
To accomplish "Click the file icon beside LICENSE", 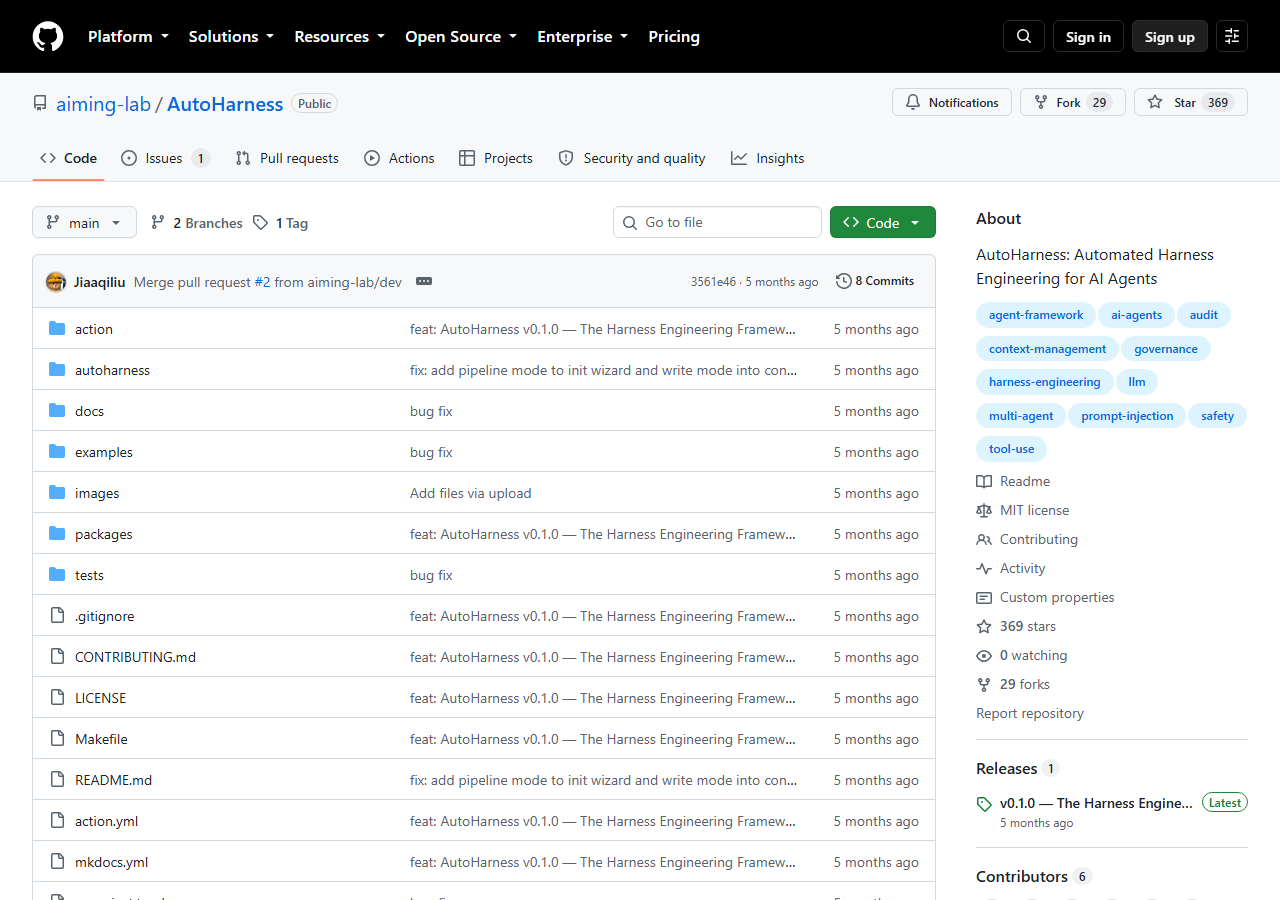I will [57, 698].
